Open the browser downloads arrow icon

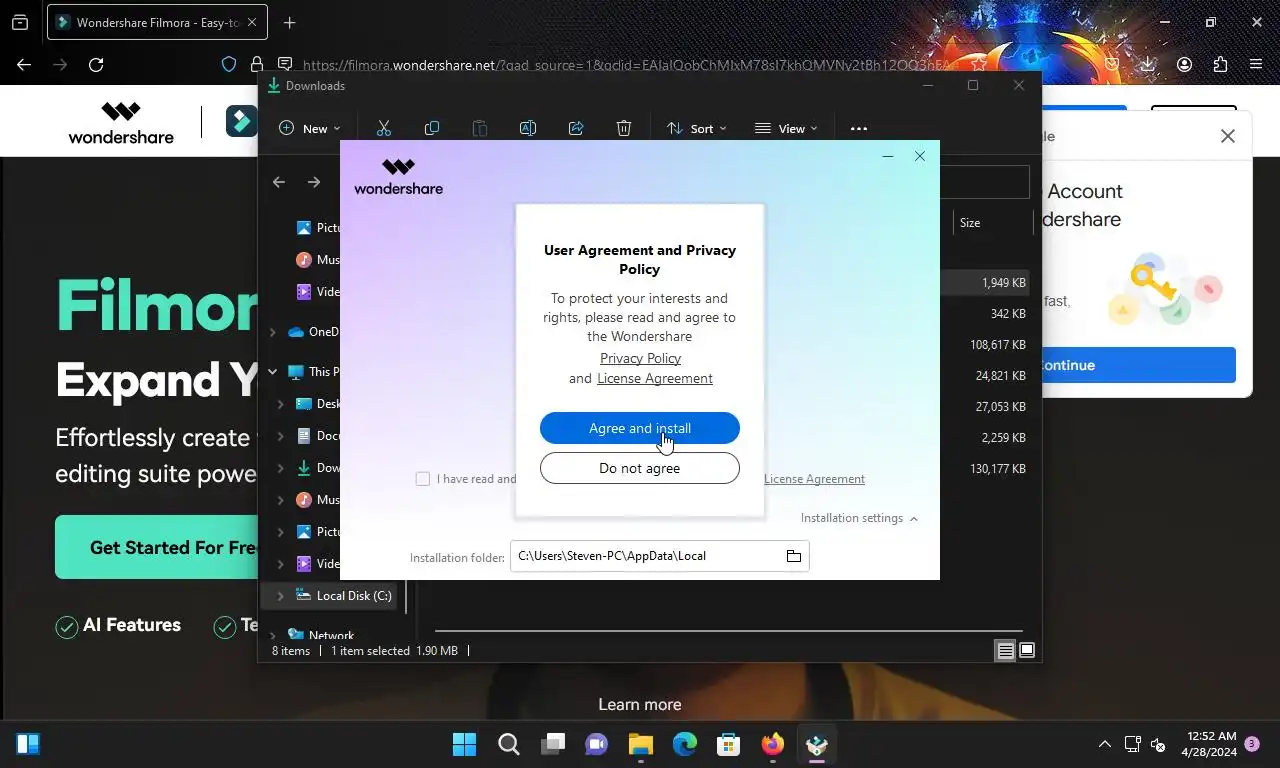pos(1148,64)
